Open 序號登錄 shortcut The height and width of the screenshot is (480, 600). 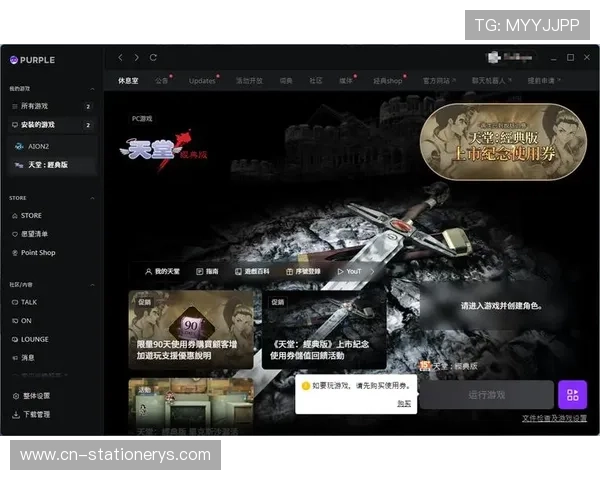[x=303, y=271]
